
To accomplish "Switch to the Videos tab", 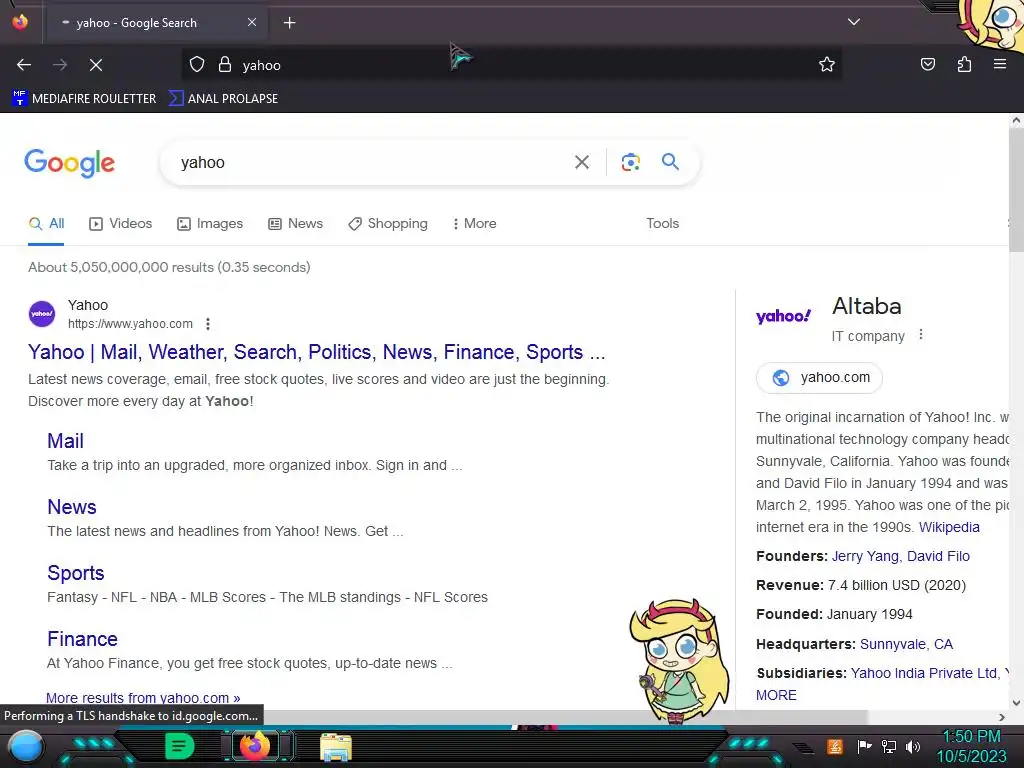I will 121,224.
